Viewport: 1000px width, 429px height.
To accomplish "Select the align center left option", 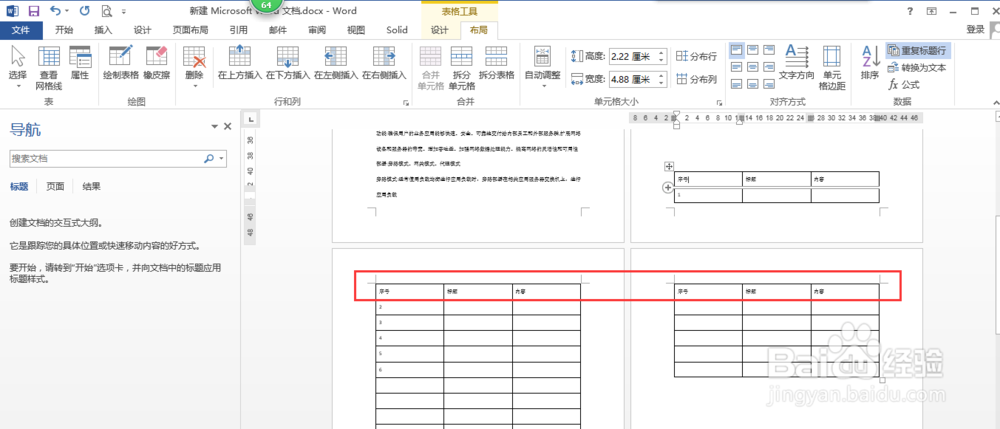I will [737, 66].
